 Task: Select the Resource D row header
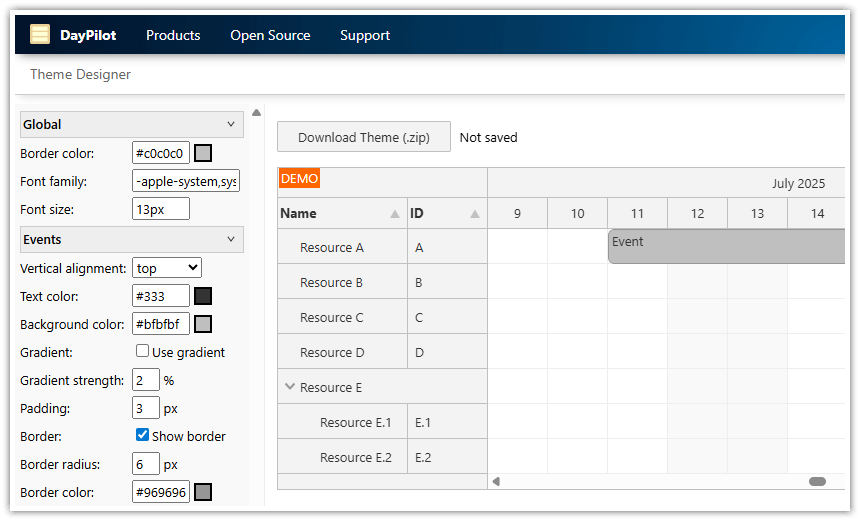tap(343, 352)
